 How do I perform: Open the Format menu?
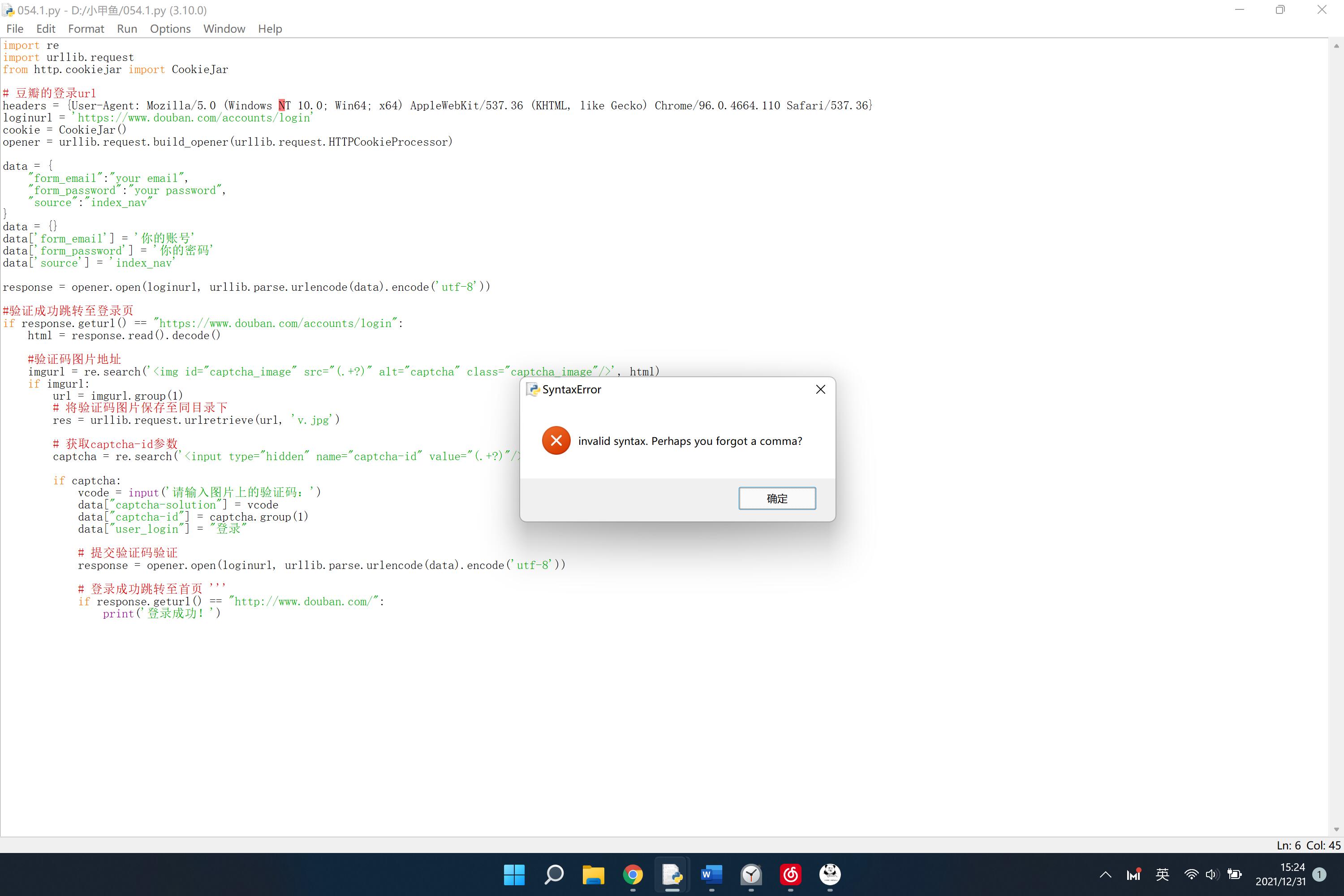(86, 29)
